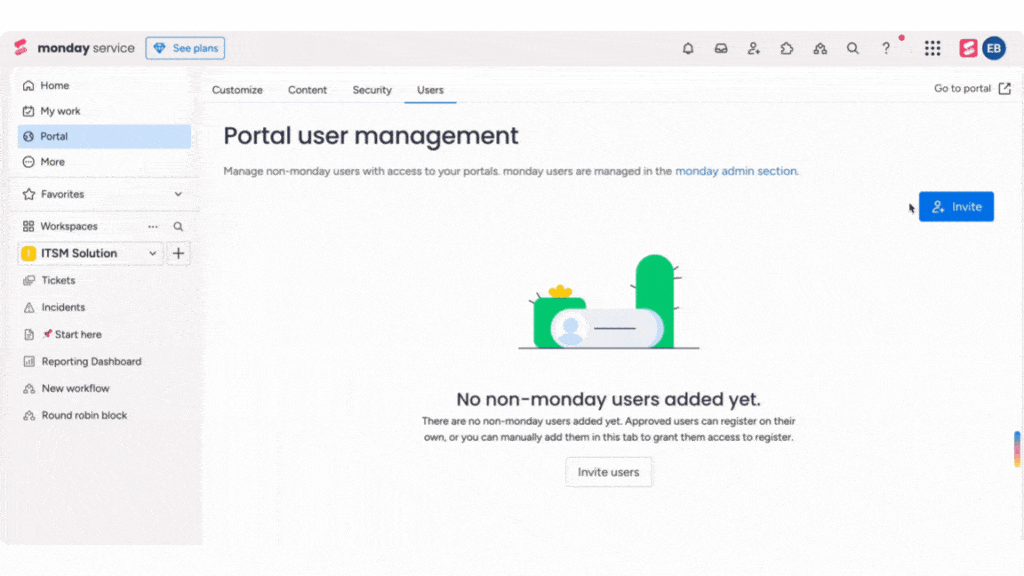Open the automations center icon in top bar
The image size is (1024, 576).
point(820,48)
